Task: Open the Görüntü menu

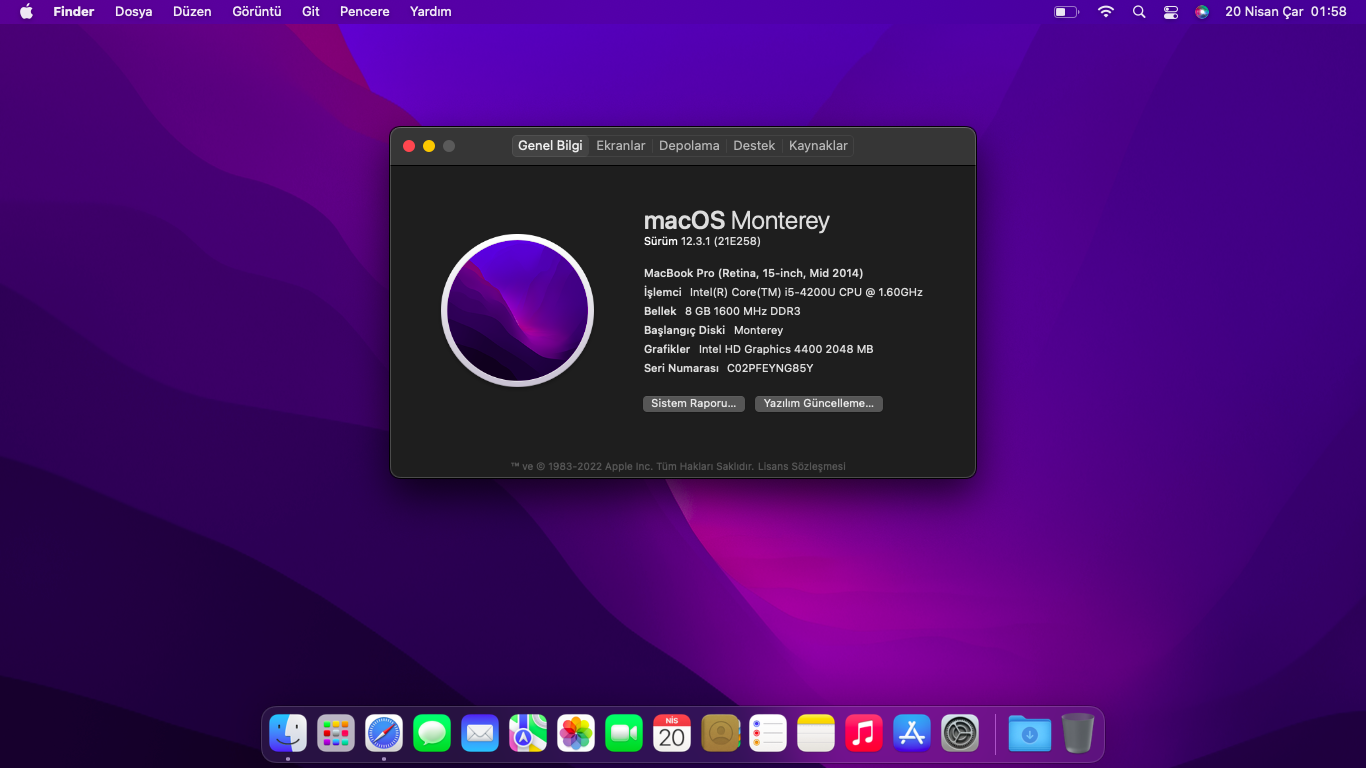Action: point(257,12)
